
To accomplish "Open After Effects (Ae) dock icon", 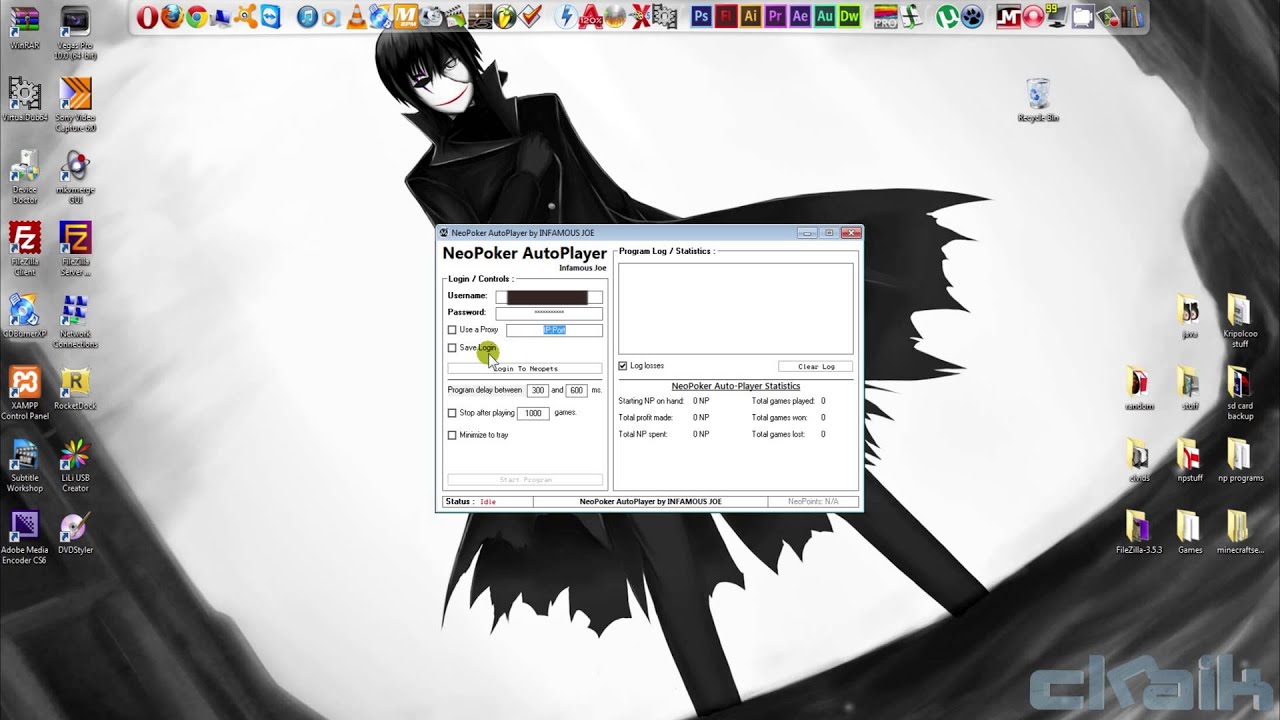I will [x=800, y=16].
